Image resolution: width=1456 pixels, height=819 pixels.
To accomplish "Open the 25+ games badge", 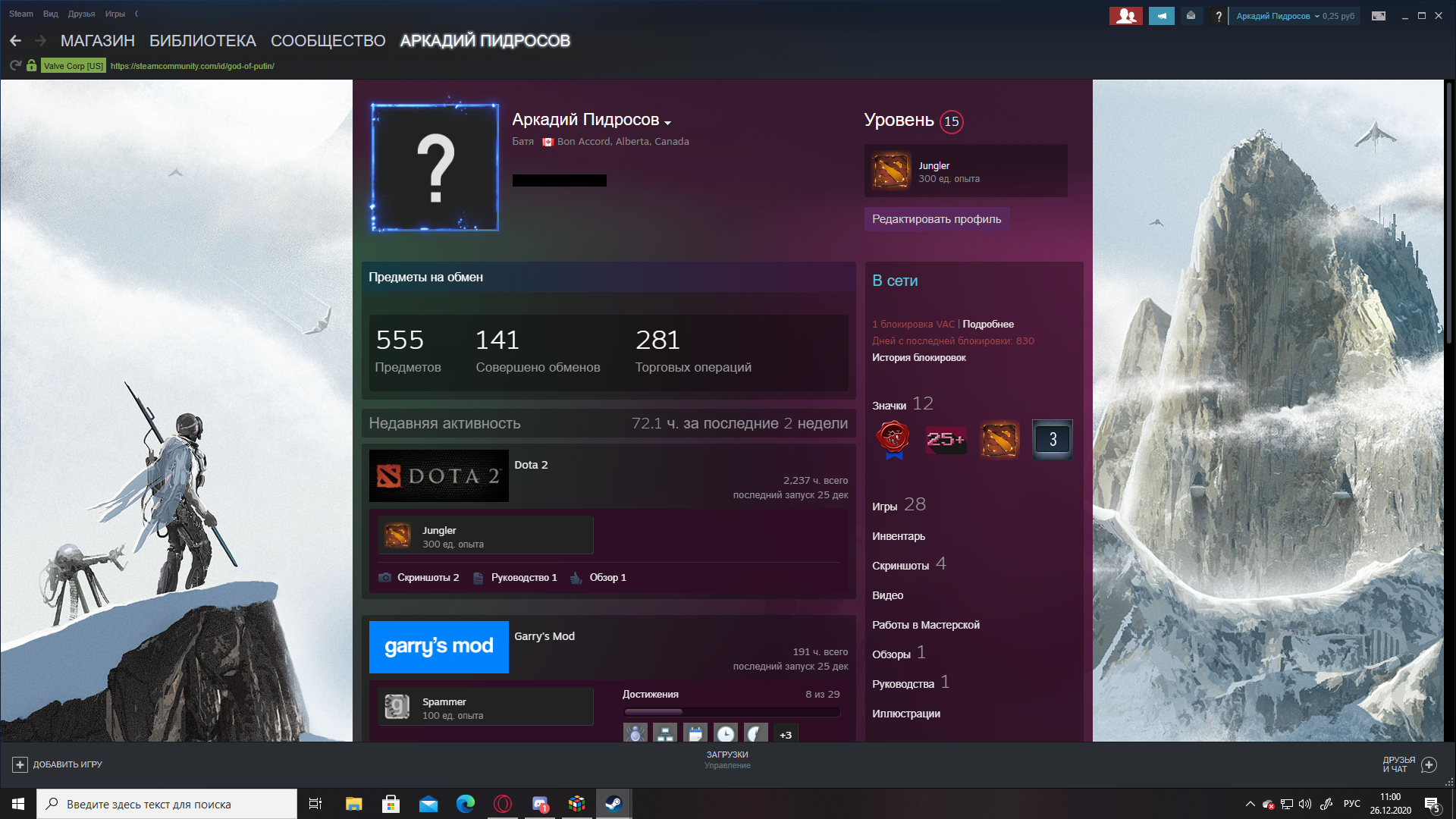I will [946, 440].
